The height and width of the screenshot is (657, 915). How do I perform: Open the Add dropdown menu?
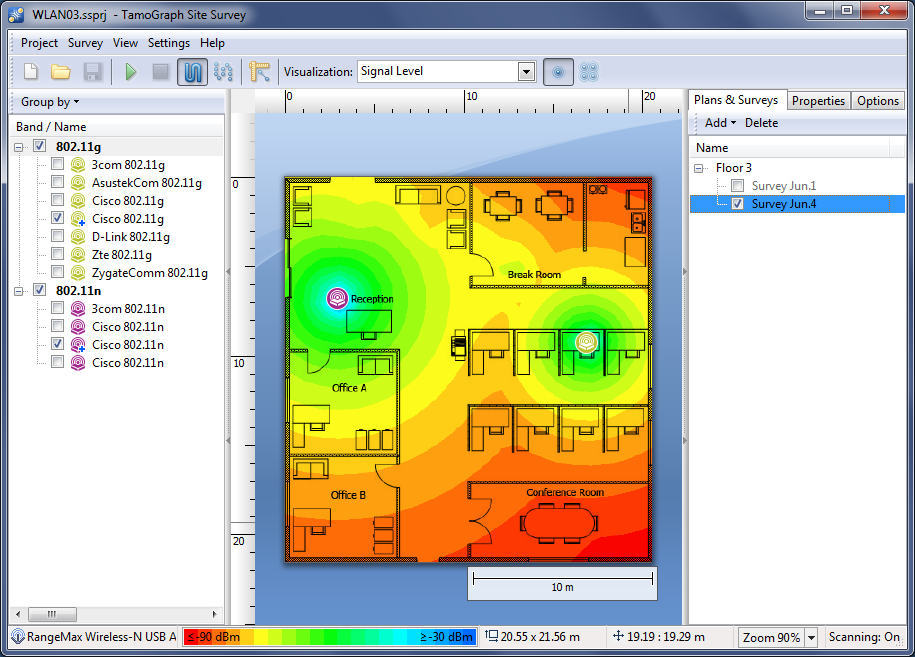(720, 123)
